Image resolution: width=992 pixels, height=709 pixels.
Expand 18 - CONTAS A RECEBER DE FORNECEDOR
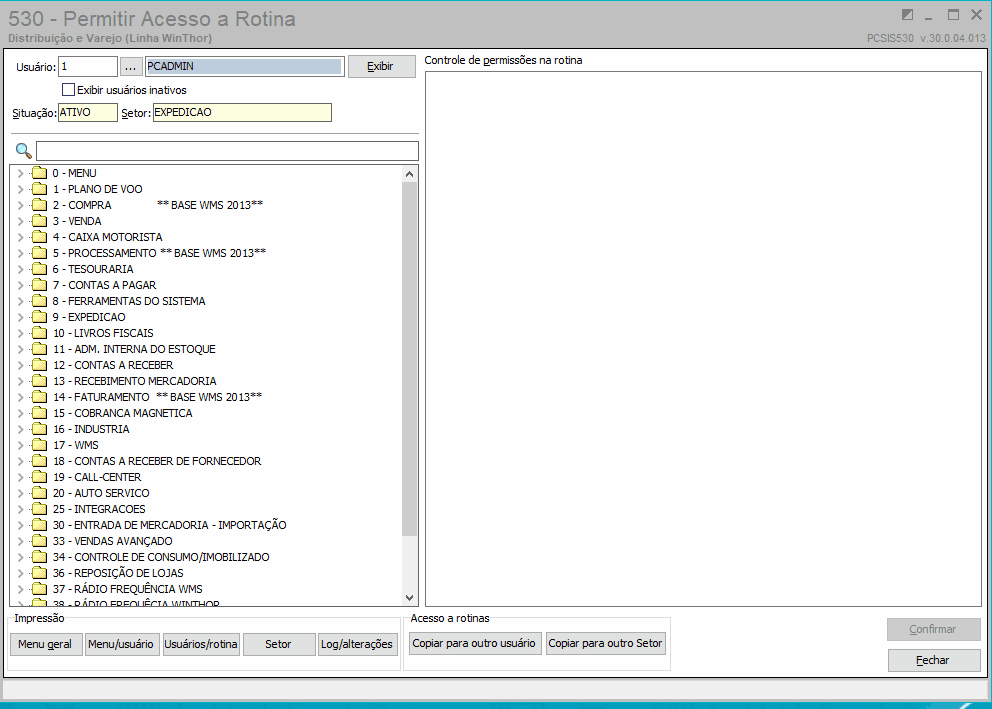click(20, 461)
